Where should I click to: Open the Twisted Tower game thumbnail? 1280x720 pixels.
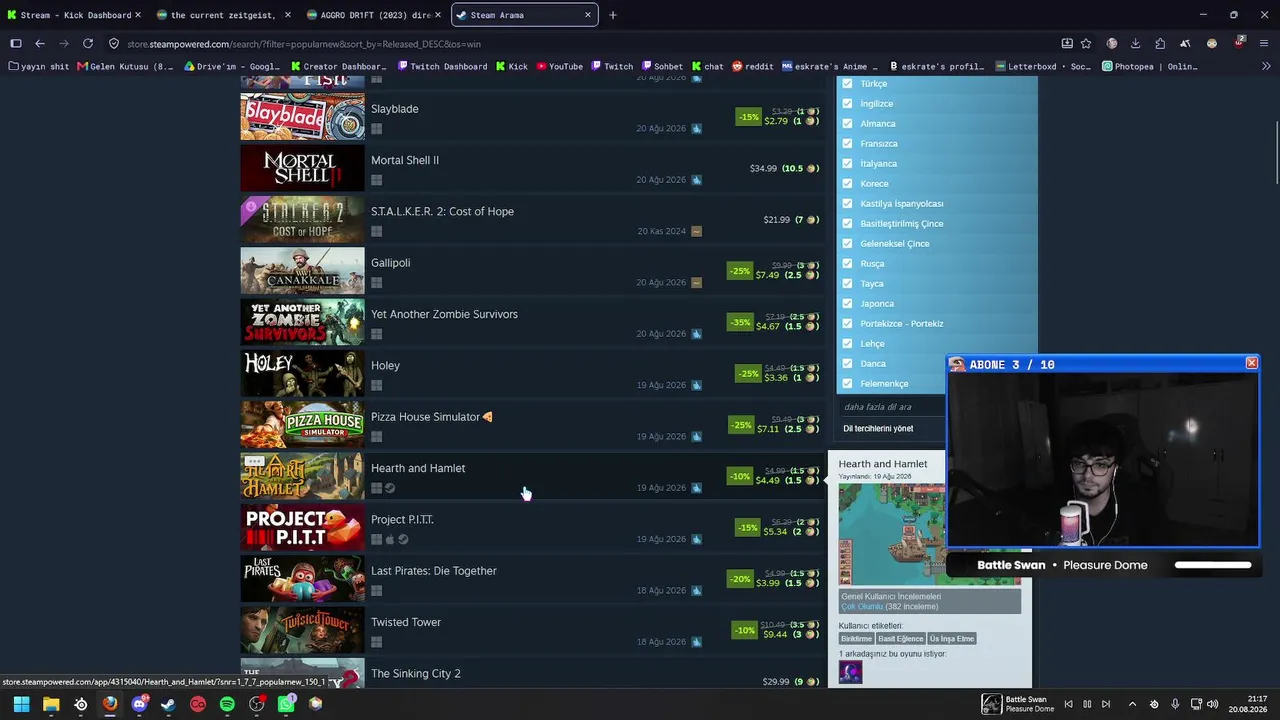[x=302, y=630]
